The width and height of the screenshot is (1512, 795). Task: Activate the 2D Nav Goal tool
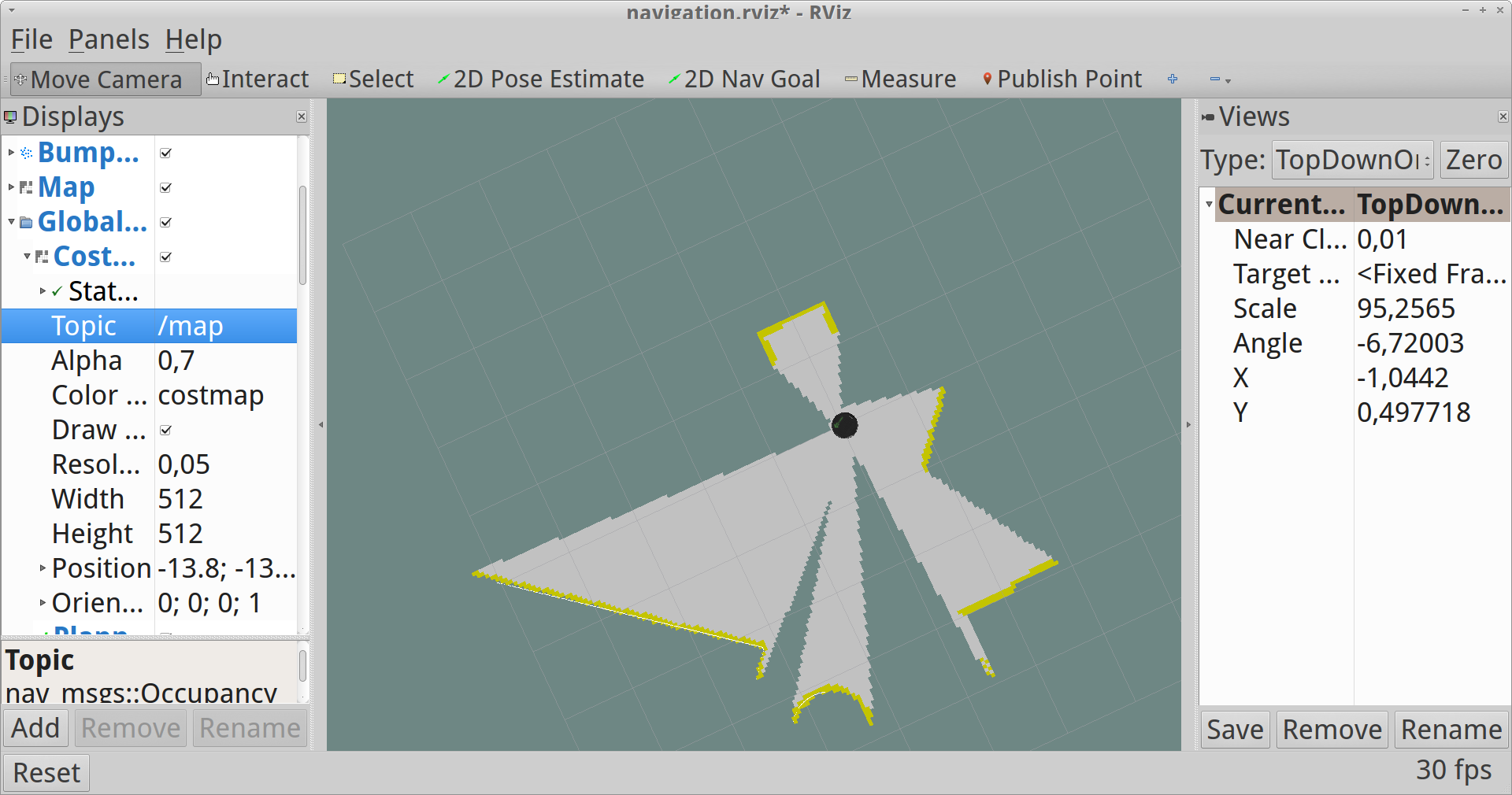(744, 79)
